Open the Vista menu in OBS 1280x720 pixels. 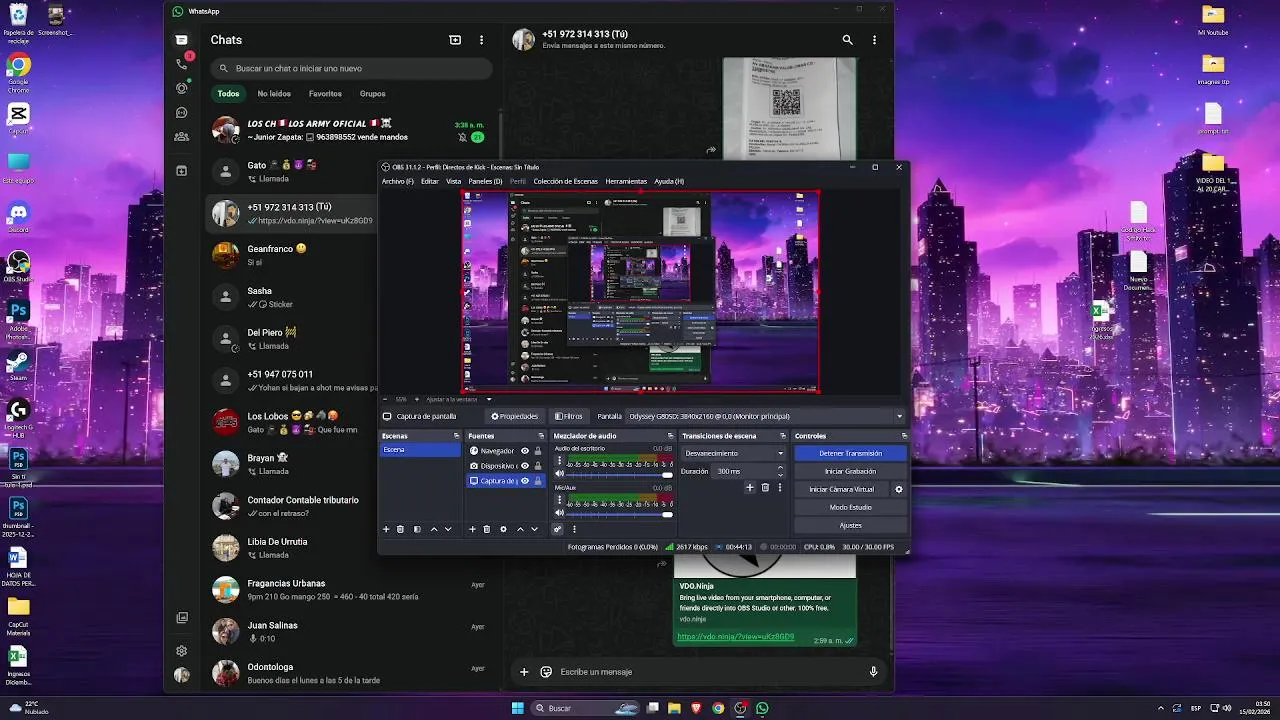coord(453,181)
